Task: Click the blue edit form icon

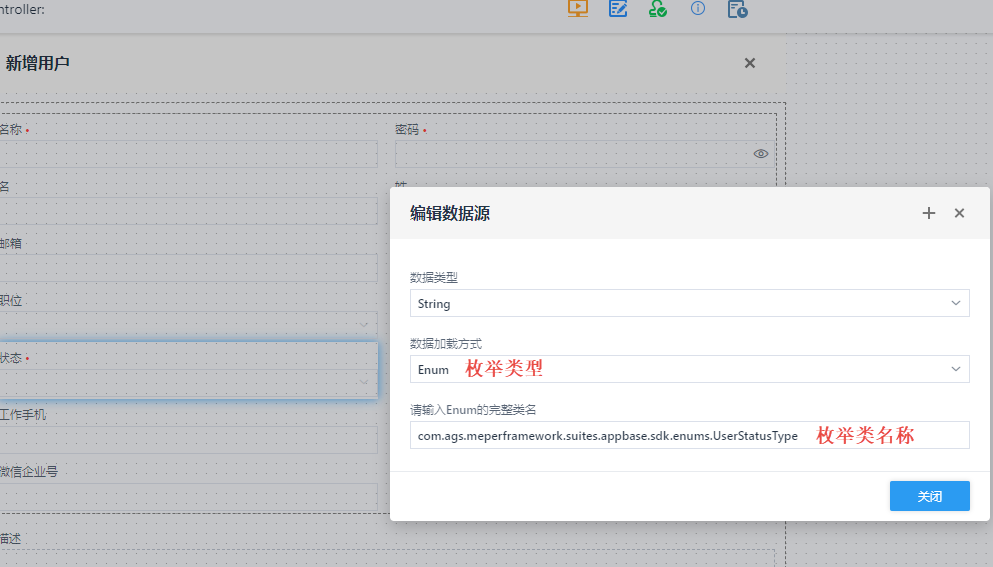Action: tap(617, 8)
